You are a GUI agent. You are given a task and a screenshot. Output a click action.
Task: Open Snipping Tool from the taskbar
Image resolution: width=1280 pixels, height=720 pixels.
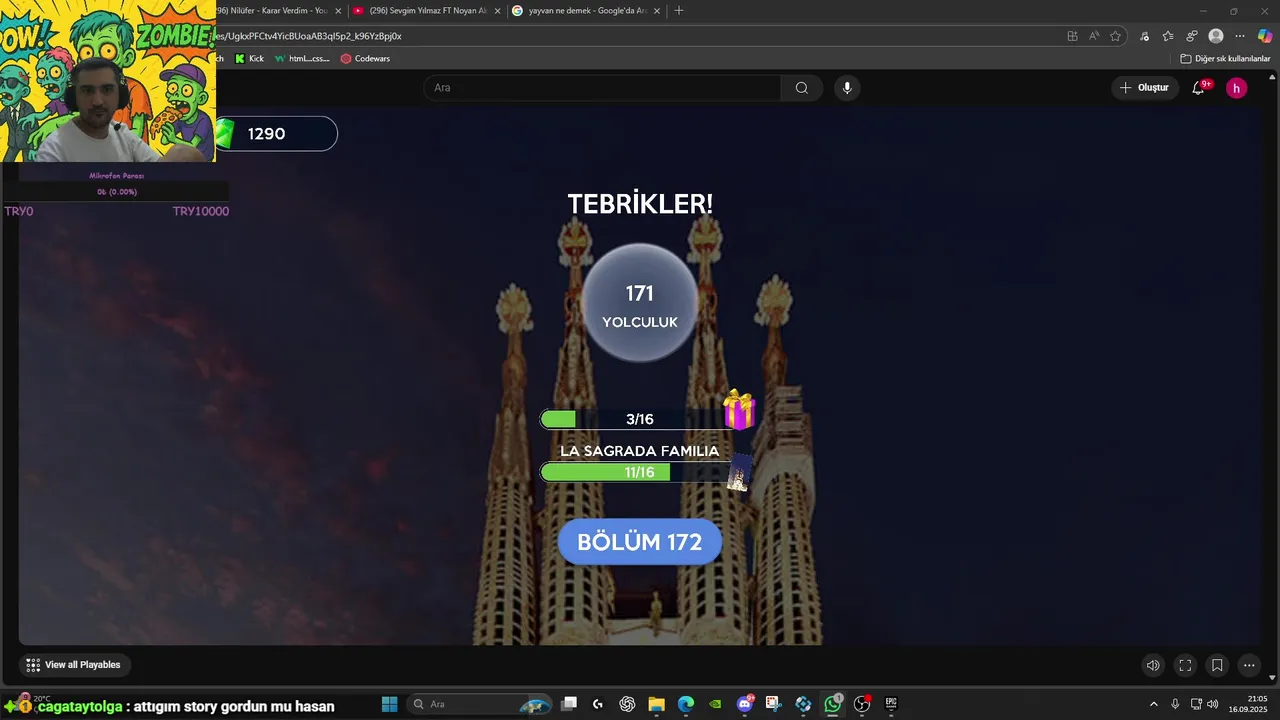(x=773, y=704)
